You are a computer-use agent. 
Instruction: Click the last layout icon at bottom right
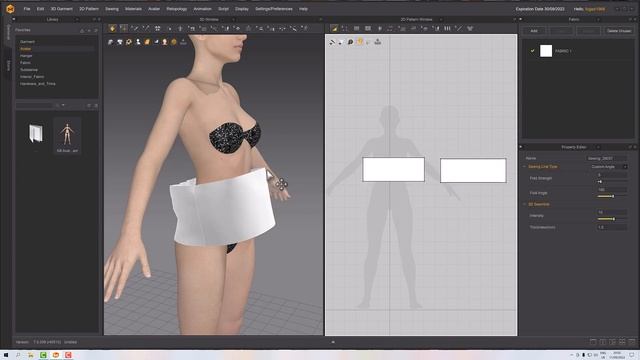[x=632, y=342]
